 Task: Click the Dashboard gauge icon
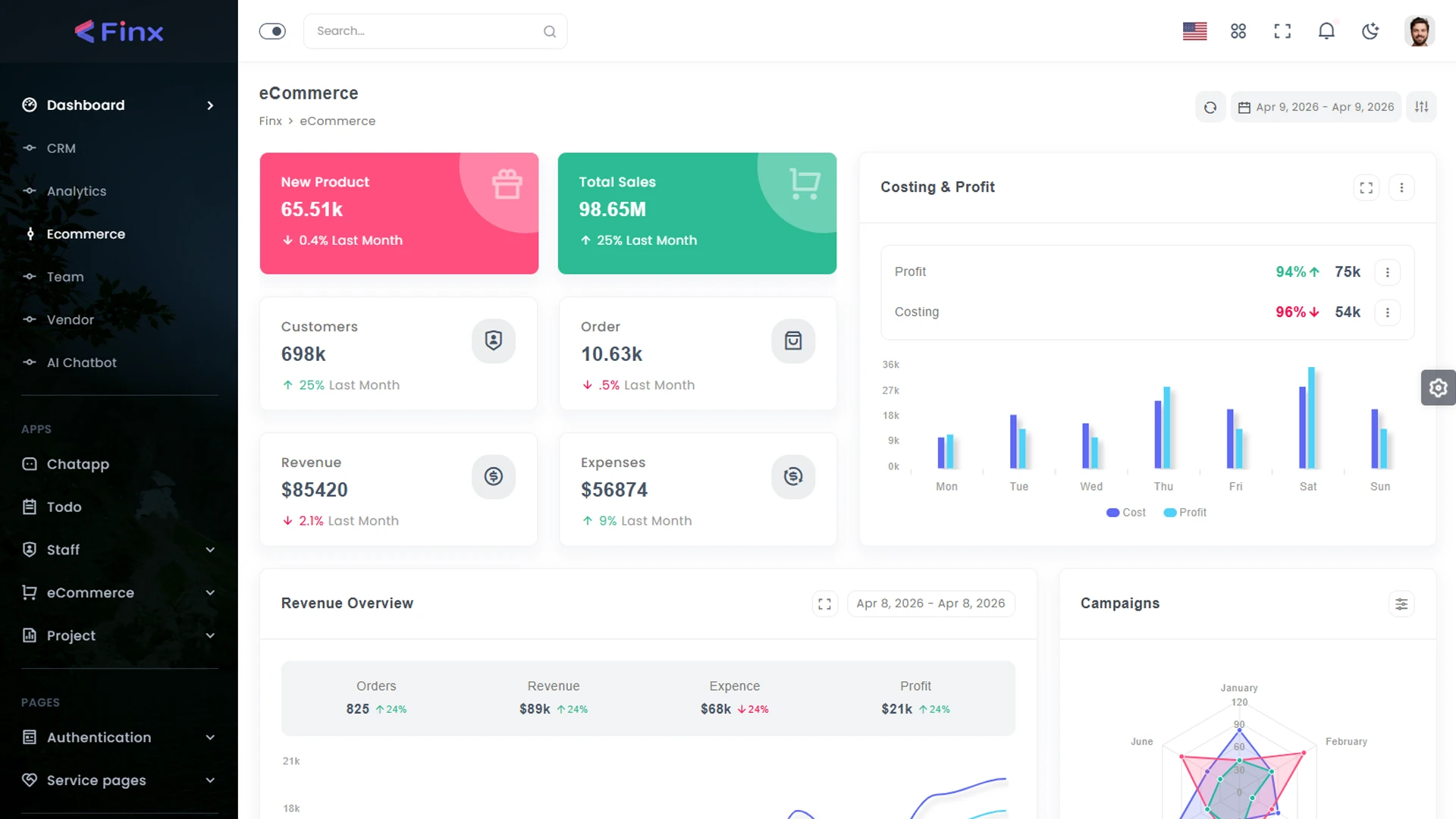tap(30, 105)
